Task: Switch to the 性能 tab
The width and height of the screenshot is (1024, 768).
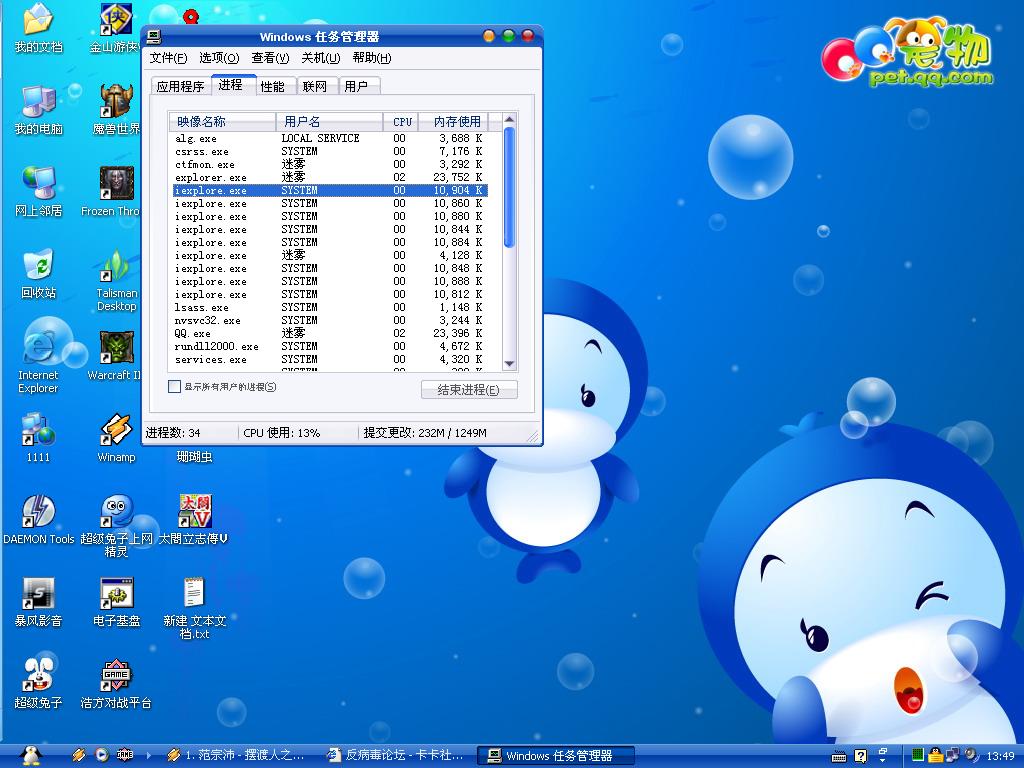Action: click(272, 86)
